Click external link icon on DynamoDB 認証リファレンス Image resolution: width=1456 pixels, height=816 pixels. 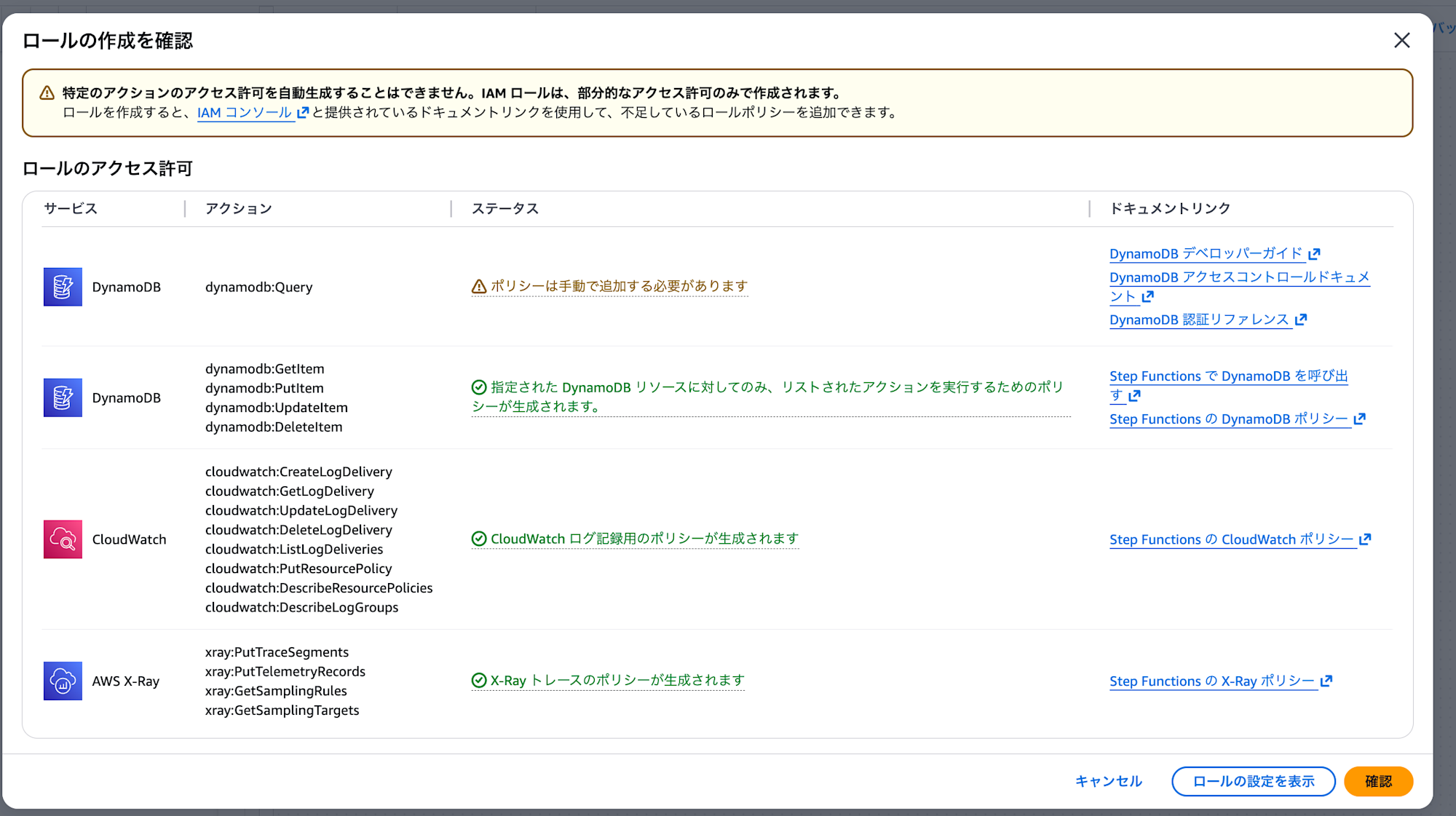(1302, 320)
